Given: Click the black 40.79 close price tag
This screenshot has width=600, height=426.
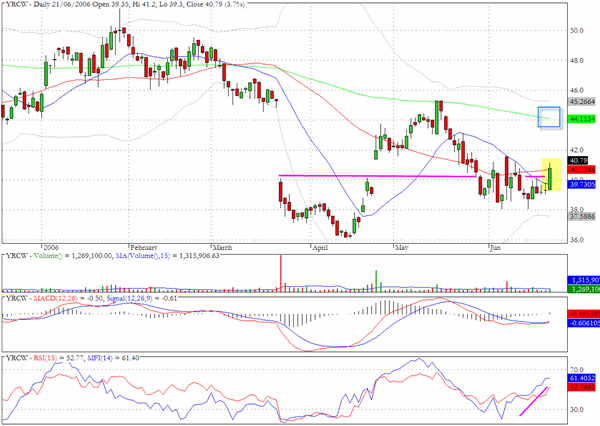Looking at the screenshot, I should 579,160.
